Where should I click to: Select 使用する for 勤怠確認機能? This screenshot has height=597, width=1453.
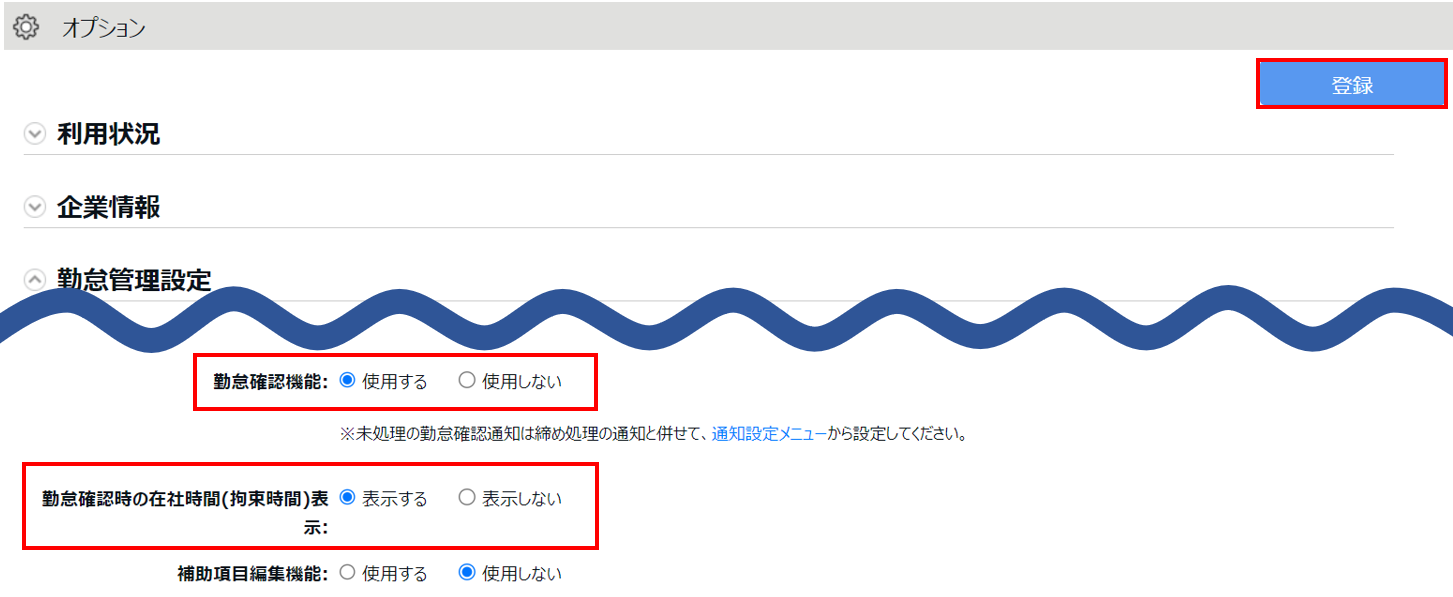coord(348,380)
